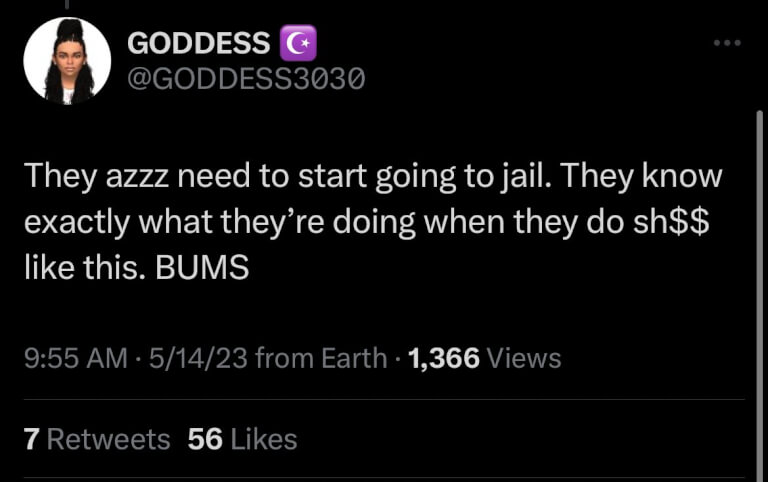Screen dimensions: 768x482
Task: Show the list of 7 Retweets
Action: (x=97, y=439)
